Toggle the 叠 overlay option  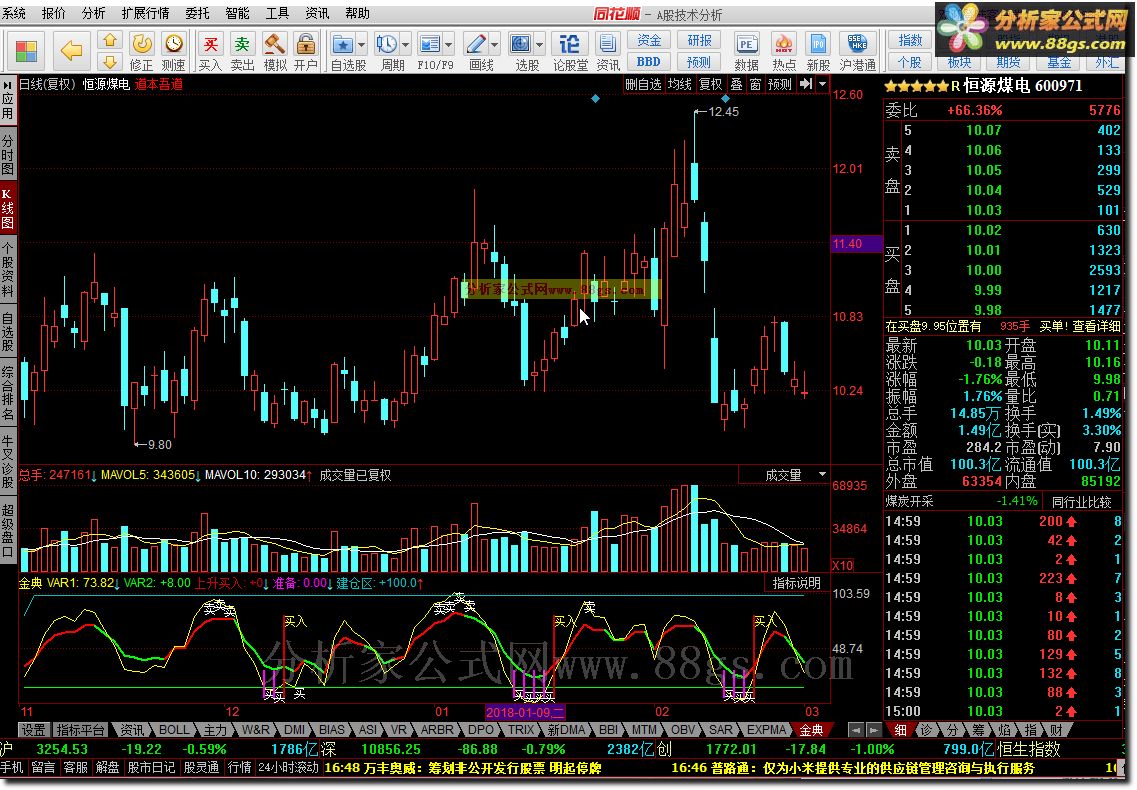[737, 84]
